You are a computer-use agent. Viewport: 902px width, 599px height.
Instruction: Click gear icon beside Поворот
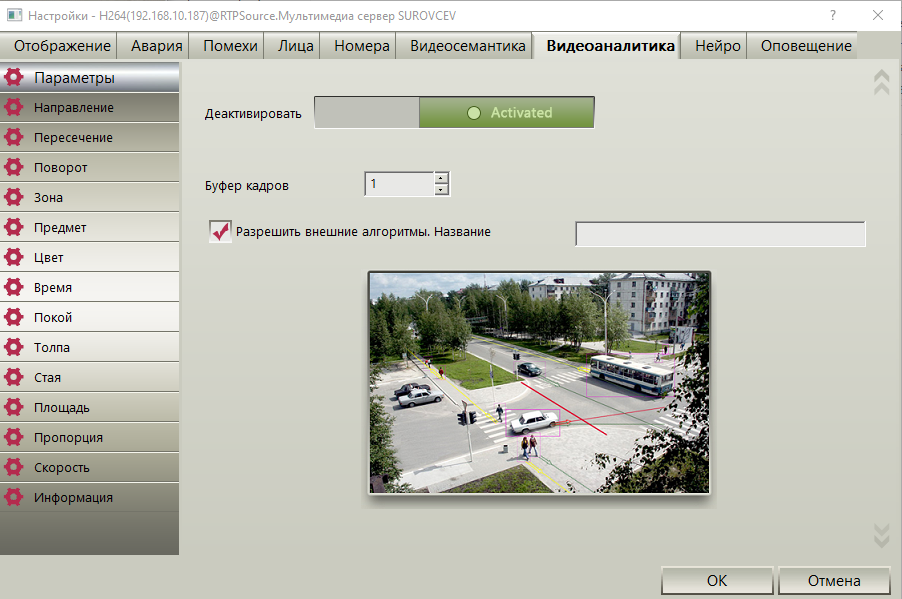pos(14,167)
